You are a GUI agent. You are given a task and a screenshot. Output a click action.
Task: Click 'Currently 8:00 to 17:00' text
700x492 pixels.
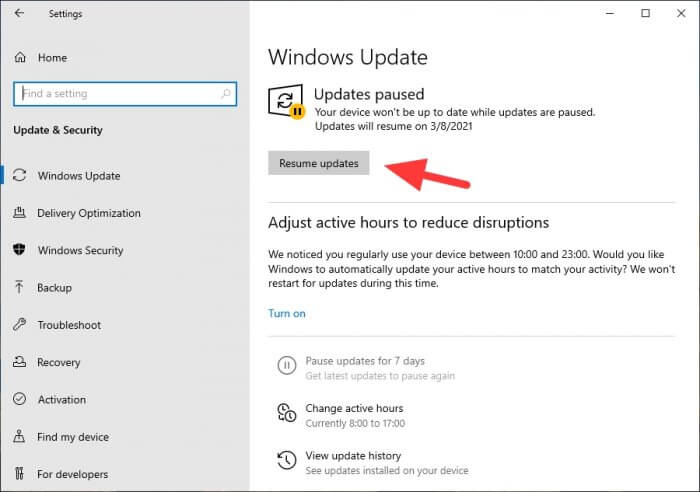[x=355, y=423]
